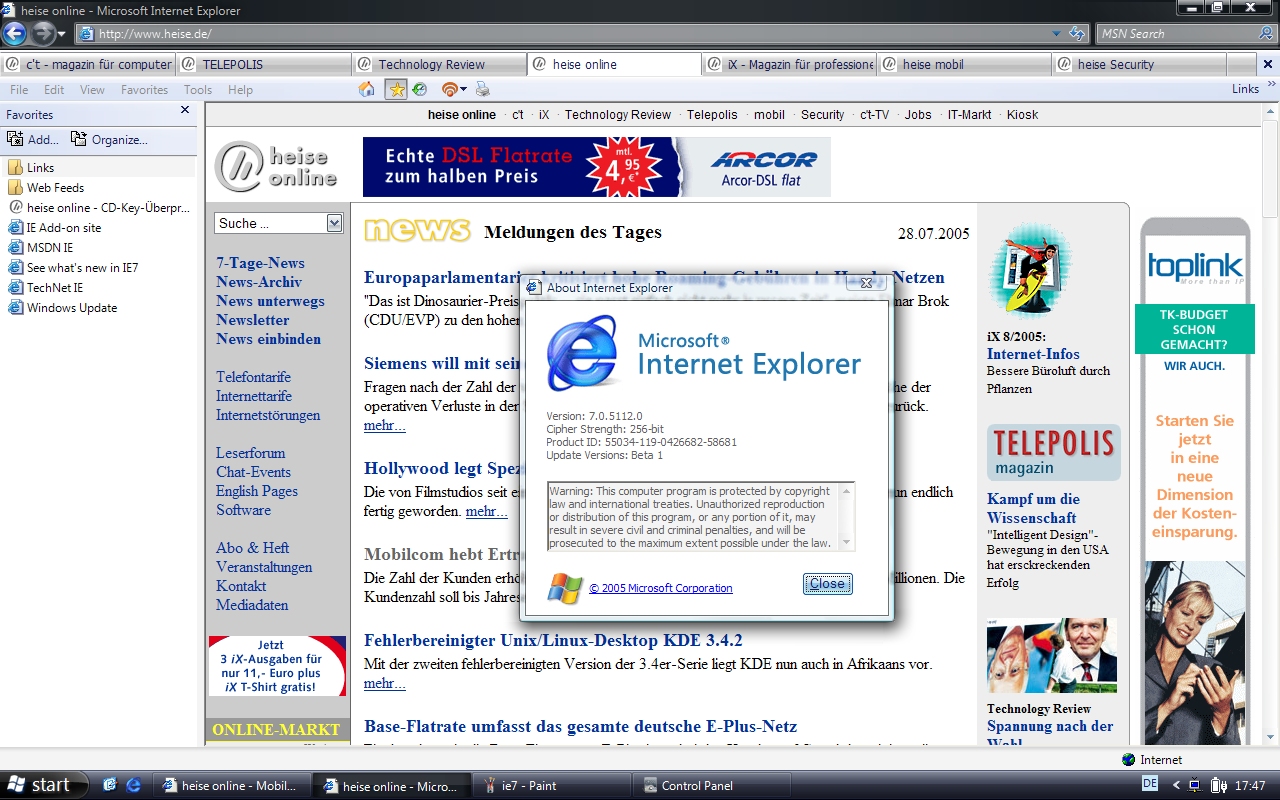Open the Leserforum link
The image size is (1280, 800).
(251, 453)
